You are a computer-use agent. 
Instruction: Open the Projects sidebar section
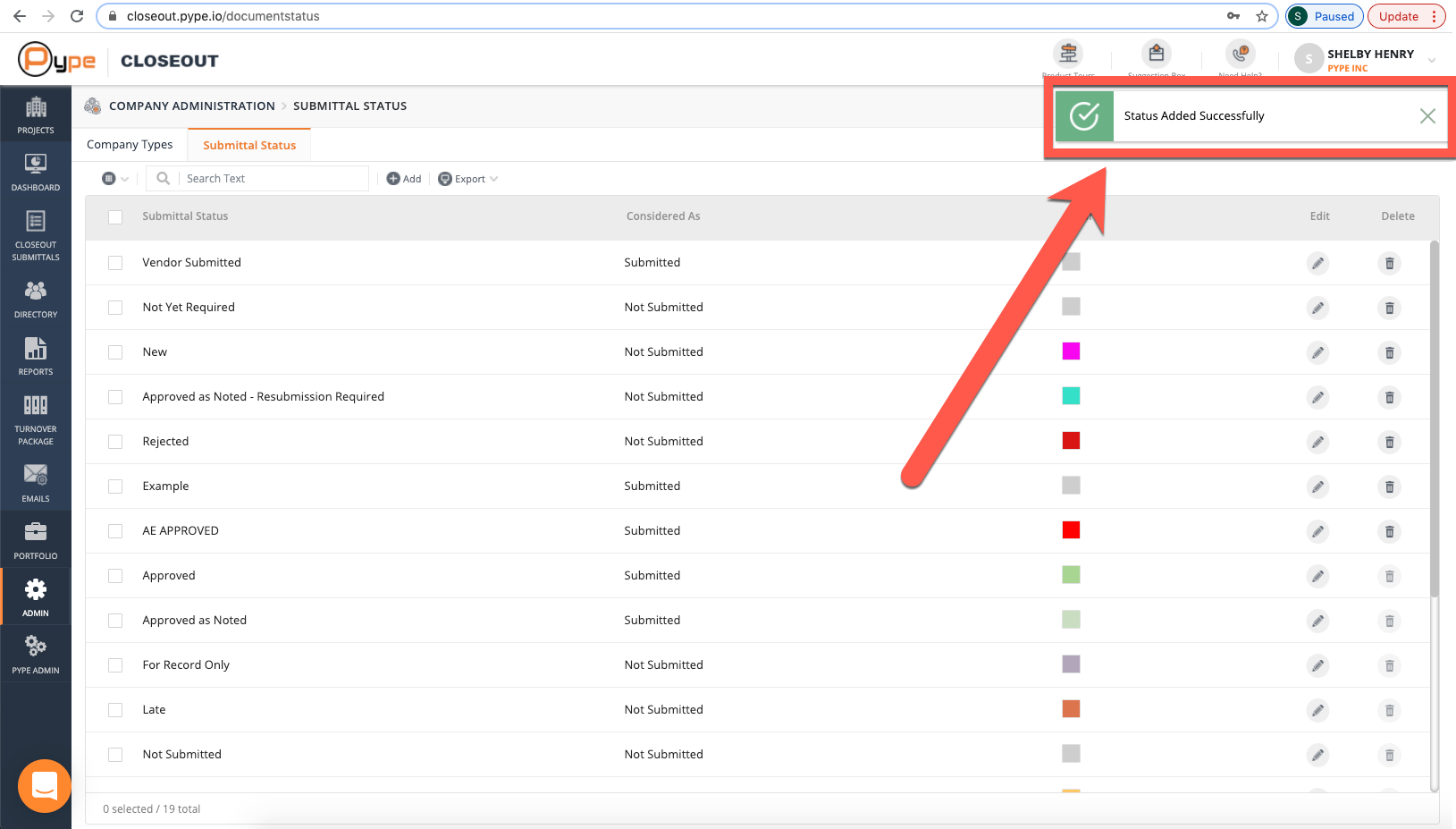click(36, 114)
